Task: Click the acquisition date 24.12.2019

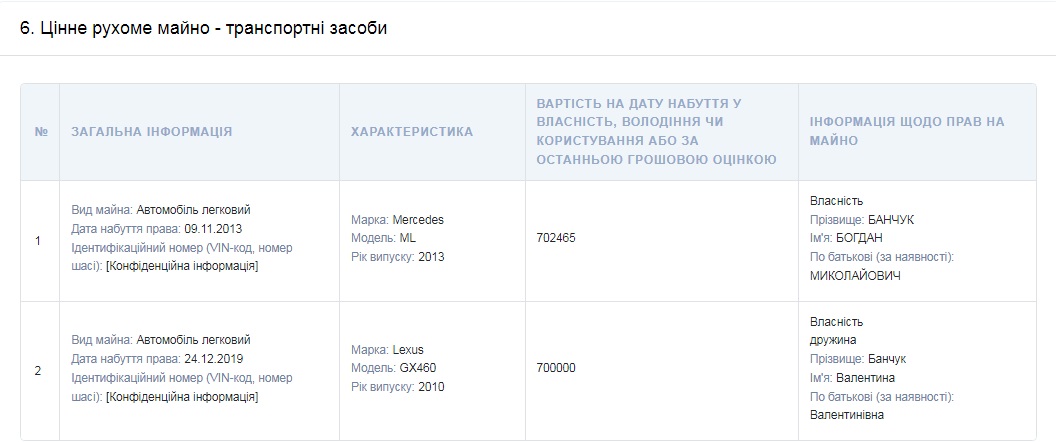Action: pyautogui.click(x=228, y=358)
